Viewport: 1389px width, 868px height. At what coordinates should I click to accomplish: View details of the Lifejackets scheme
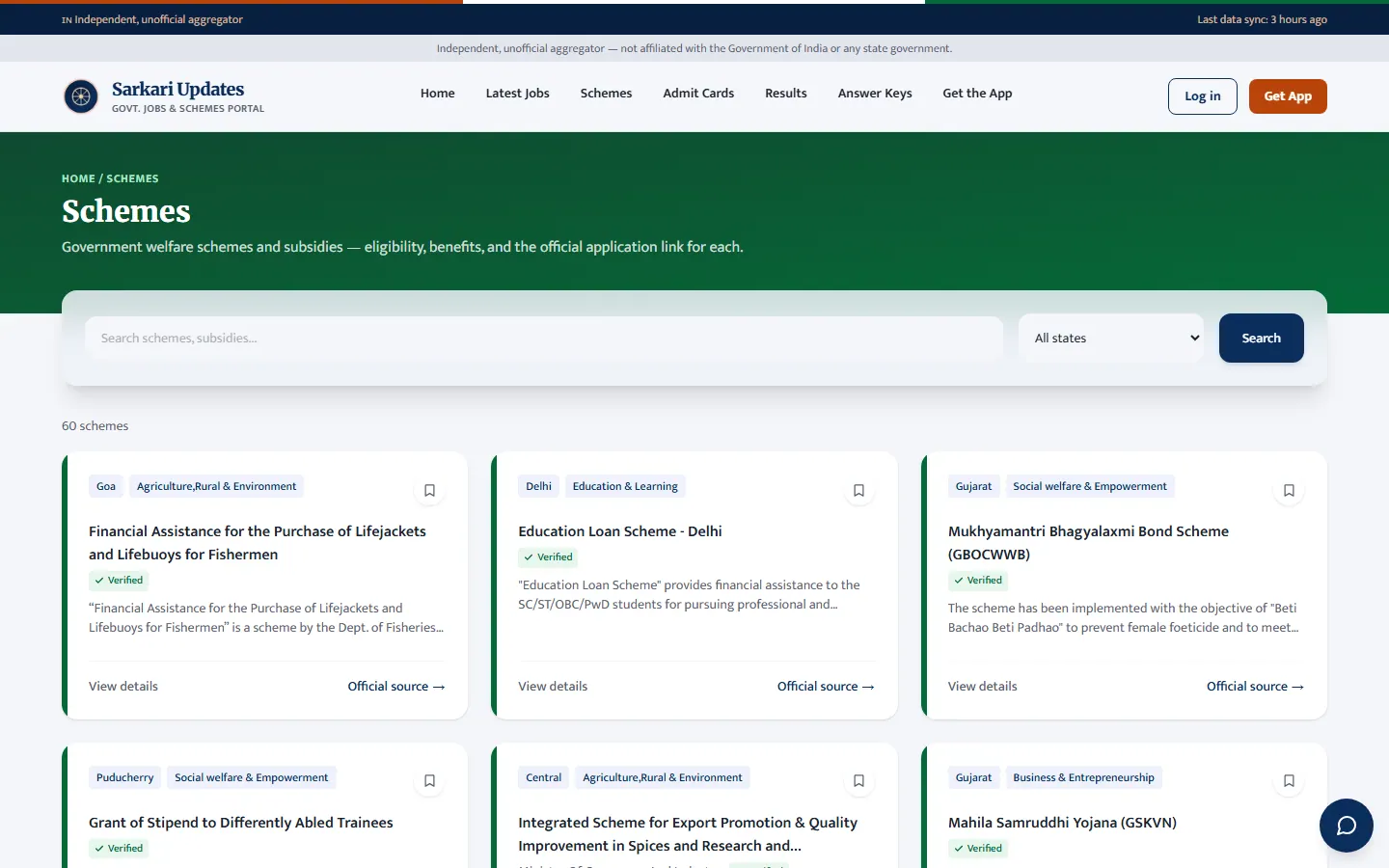(x=123, y=687)
